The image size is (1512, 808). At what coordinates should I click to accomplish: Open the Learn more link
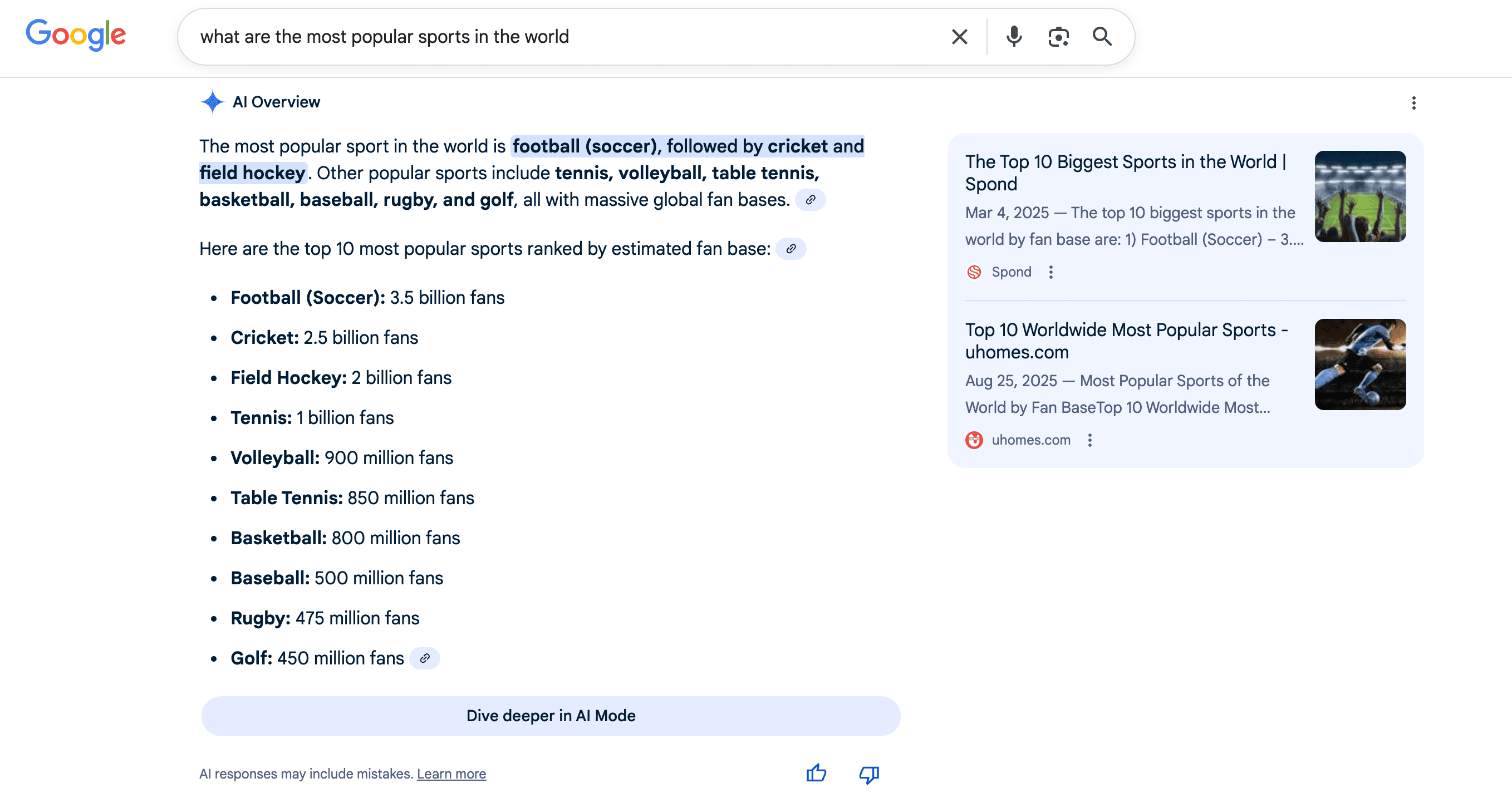pos(451,774)
